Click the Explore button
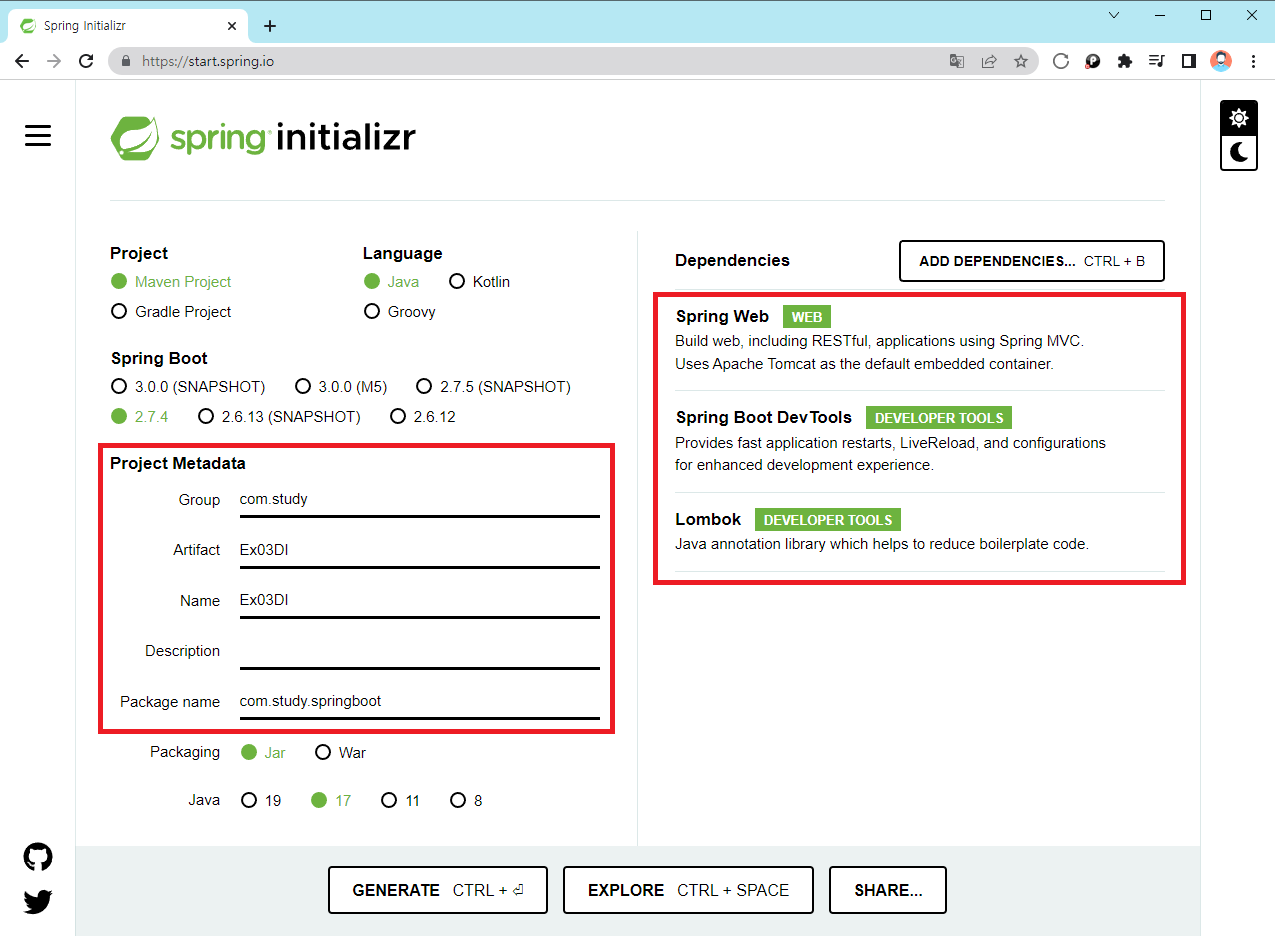The image size is (1275, 936). (x=688, y=890)
